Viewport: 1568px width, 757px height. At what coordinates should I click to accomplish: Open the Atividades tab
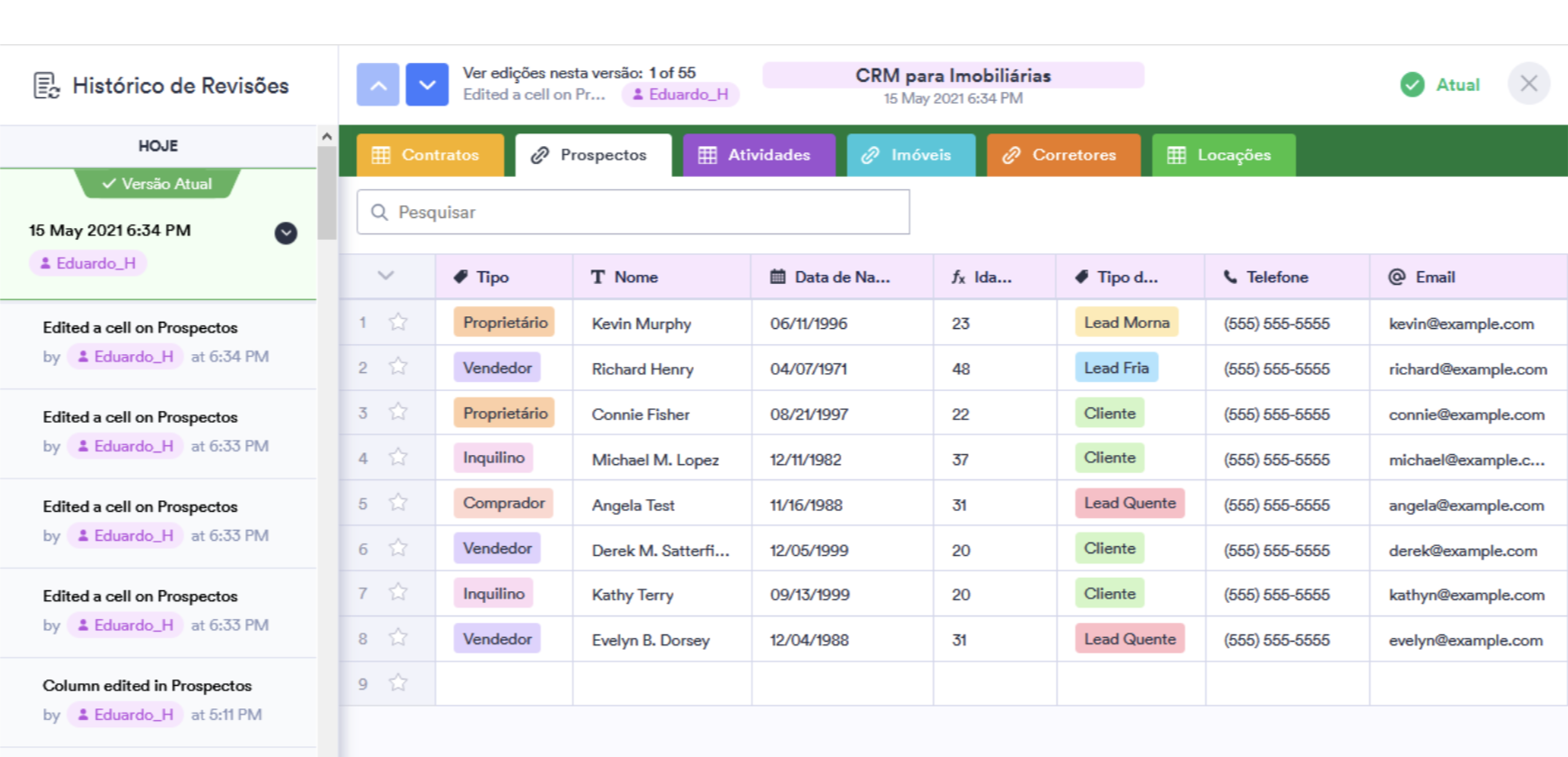[x=759, y=155]
